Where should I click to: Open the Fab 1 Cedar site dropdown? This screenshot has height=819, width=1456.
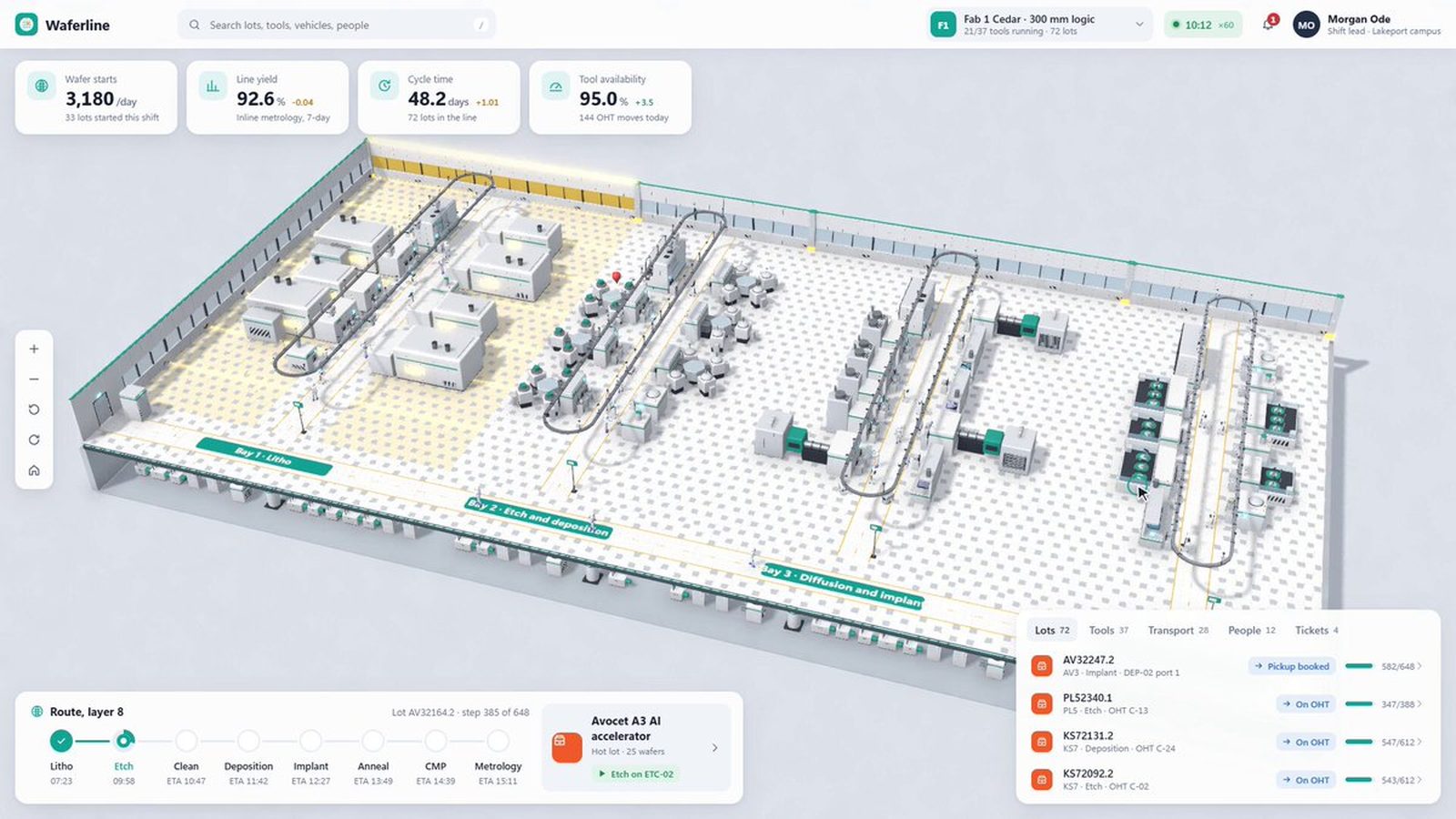point(1039,25)
